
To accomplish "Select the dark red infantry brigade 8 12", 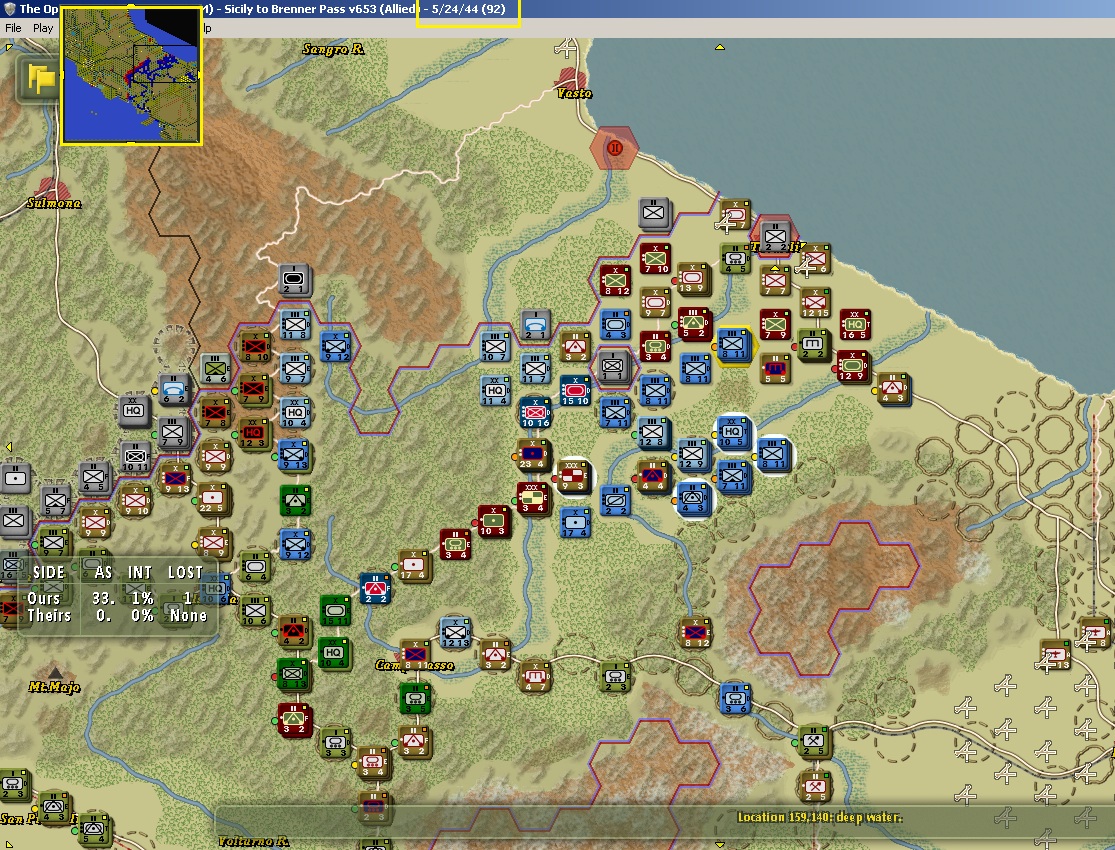I will [x=615, y=281].
